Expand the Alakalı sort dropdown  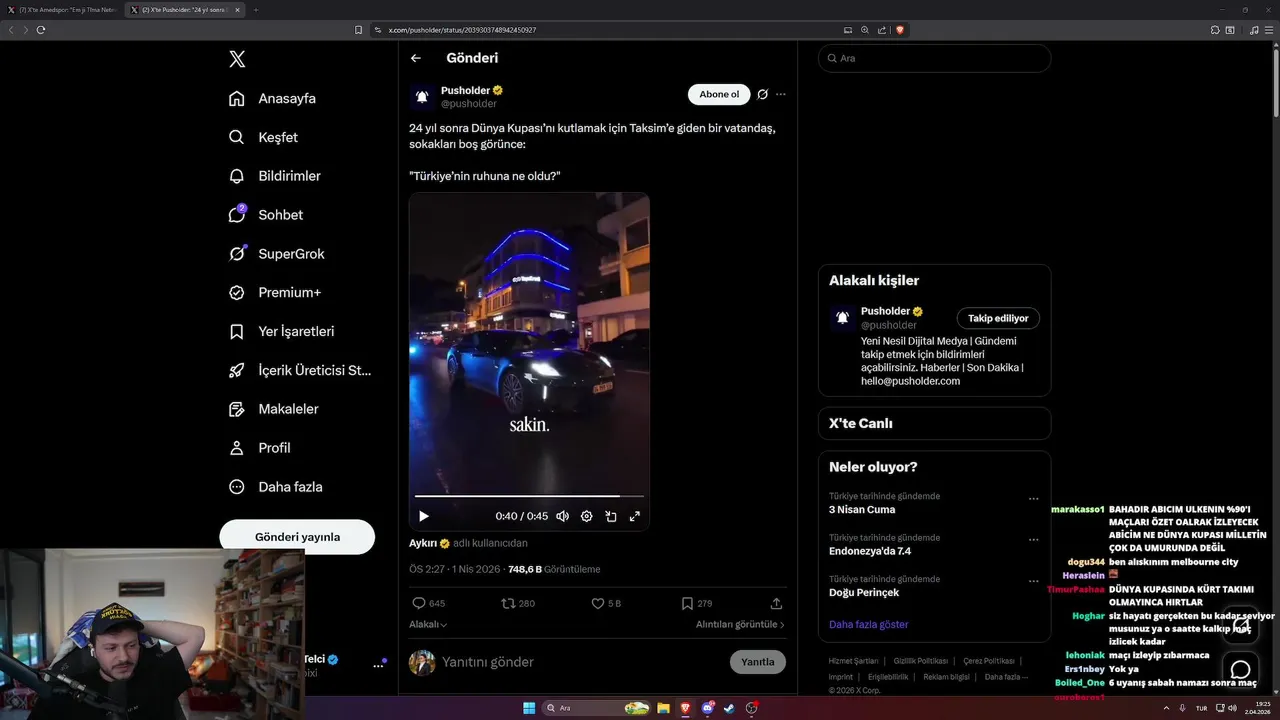point(428,624)
